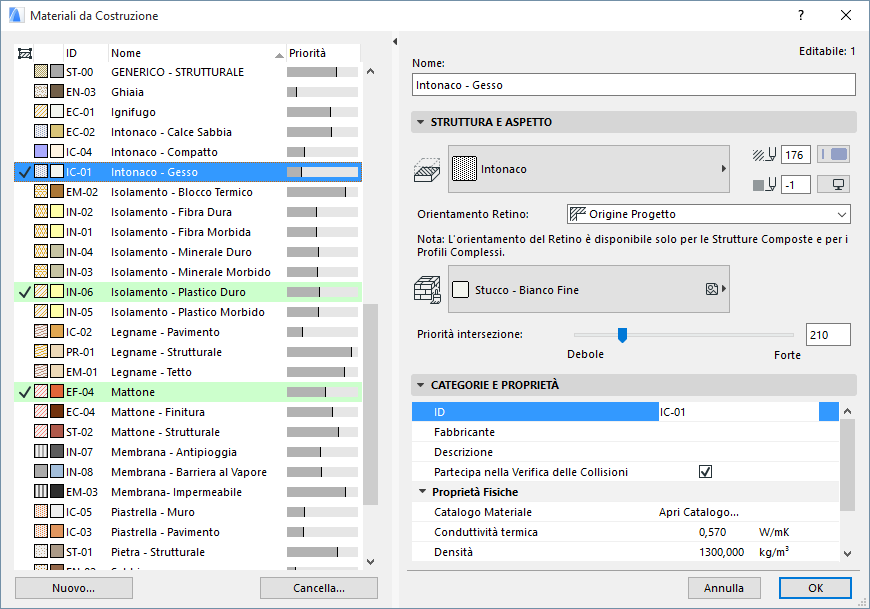
Task: Select the Descrizione property row
Action: click(625, 452)
